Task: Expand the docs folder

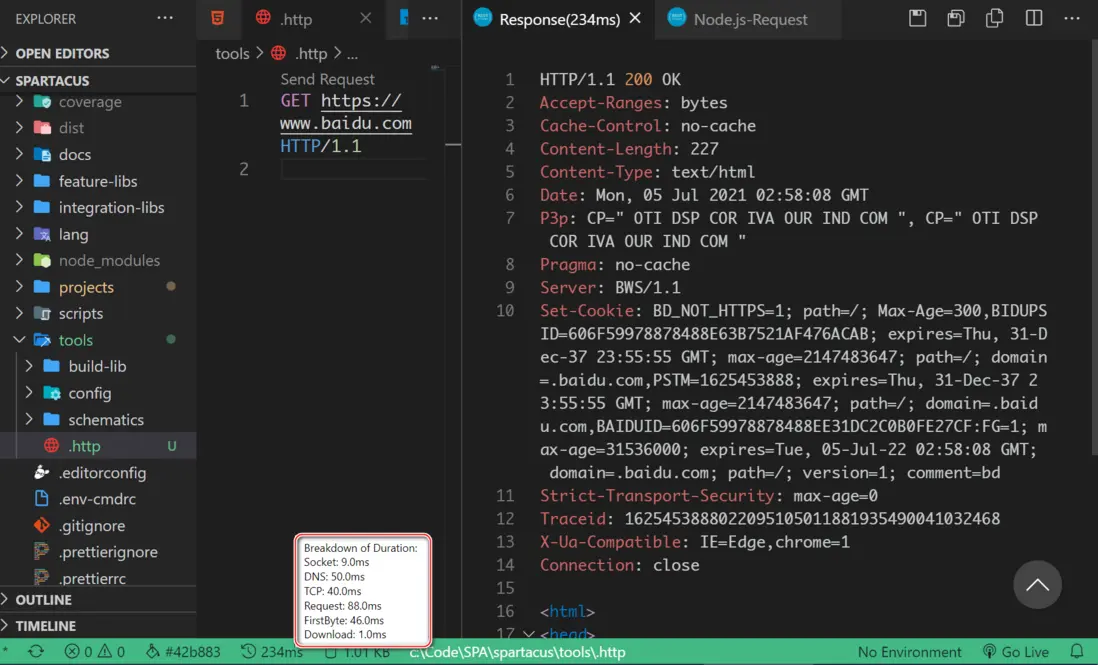Action: coord(98,154)
